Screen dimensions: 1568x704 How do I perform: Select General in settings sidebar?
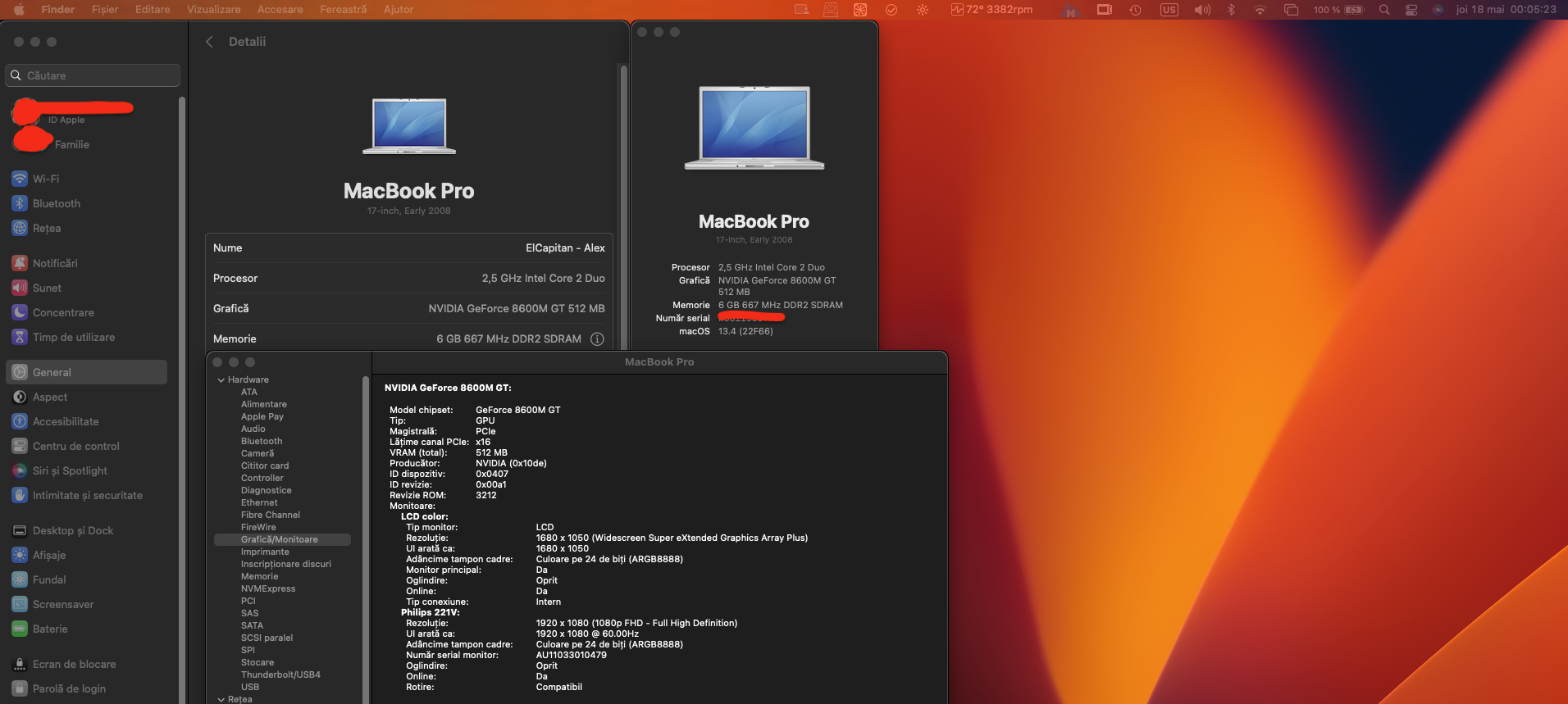click(x=88, y=372)
